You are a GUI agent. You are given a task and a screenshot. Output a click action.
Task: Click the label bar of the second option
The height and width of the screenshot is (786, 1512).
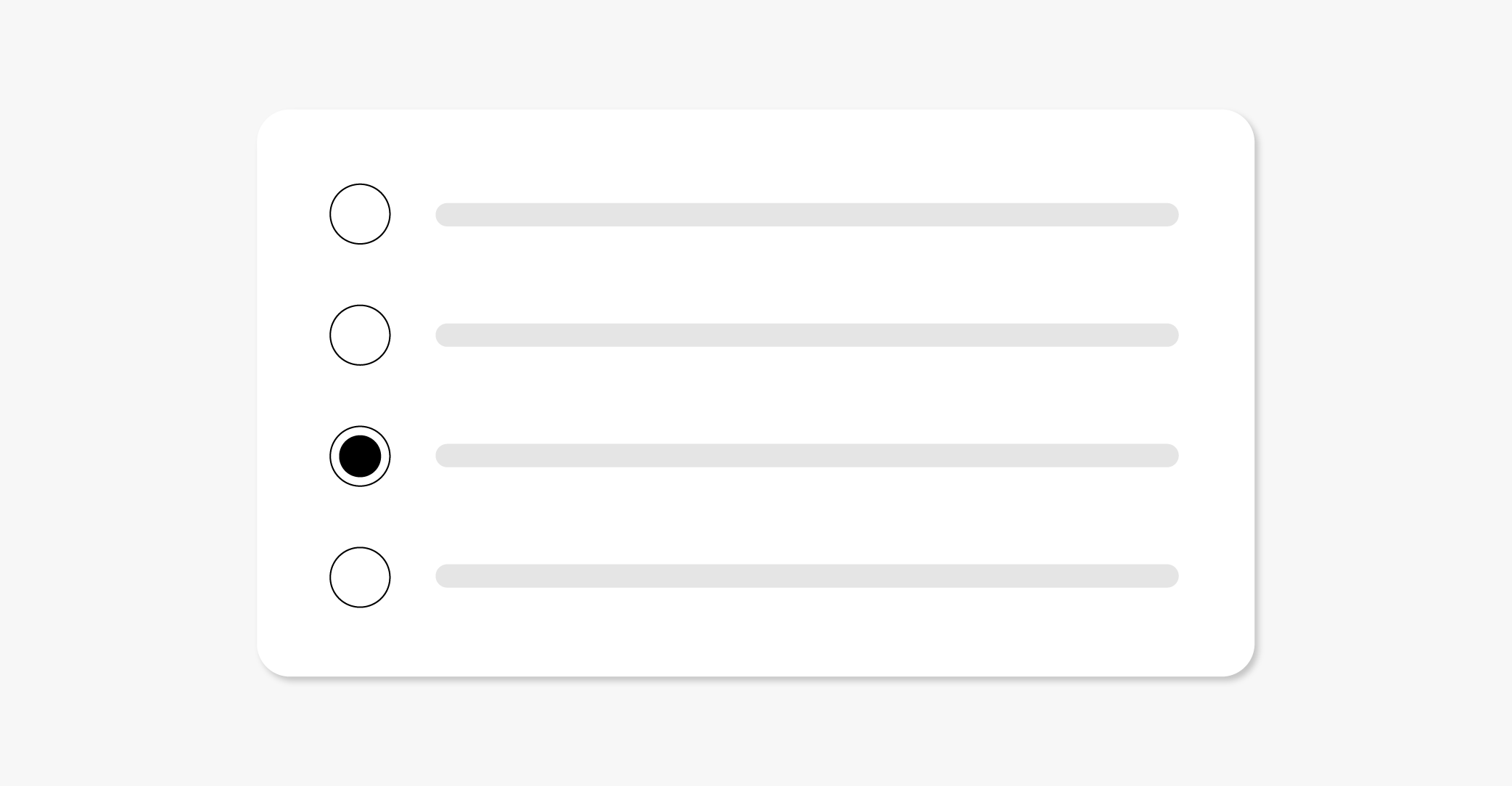coord(807,335)
